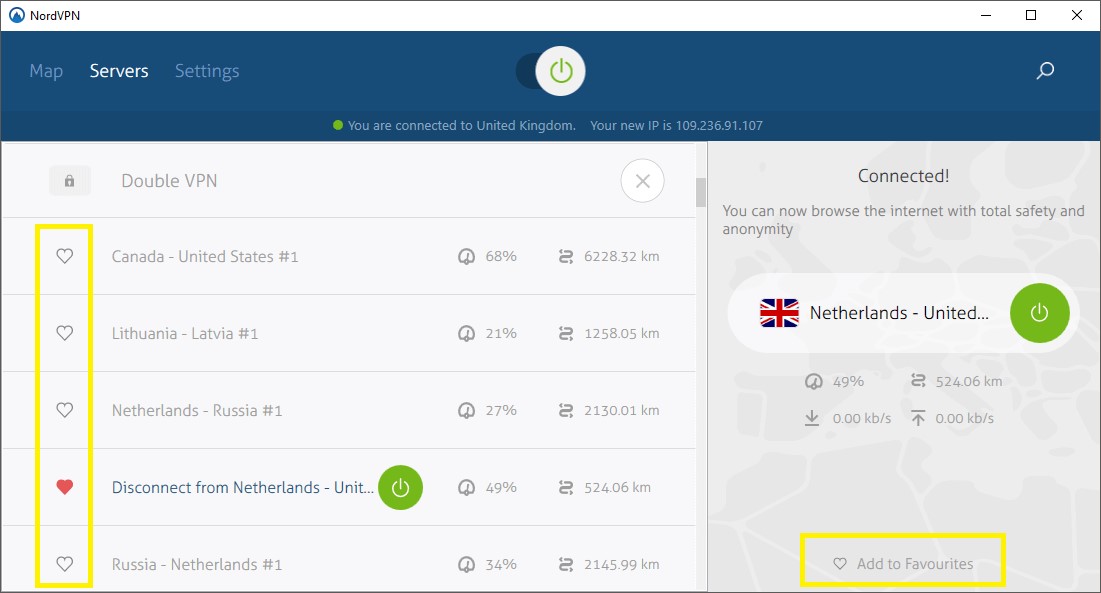Click the green disconnect button in the server list
1101x593 pixels.
click(400, 488)
